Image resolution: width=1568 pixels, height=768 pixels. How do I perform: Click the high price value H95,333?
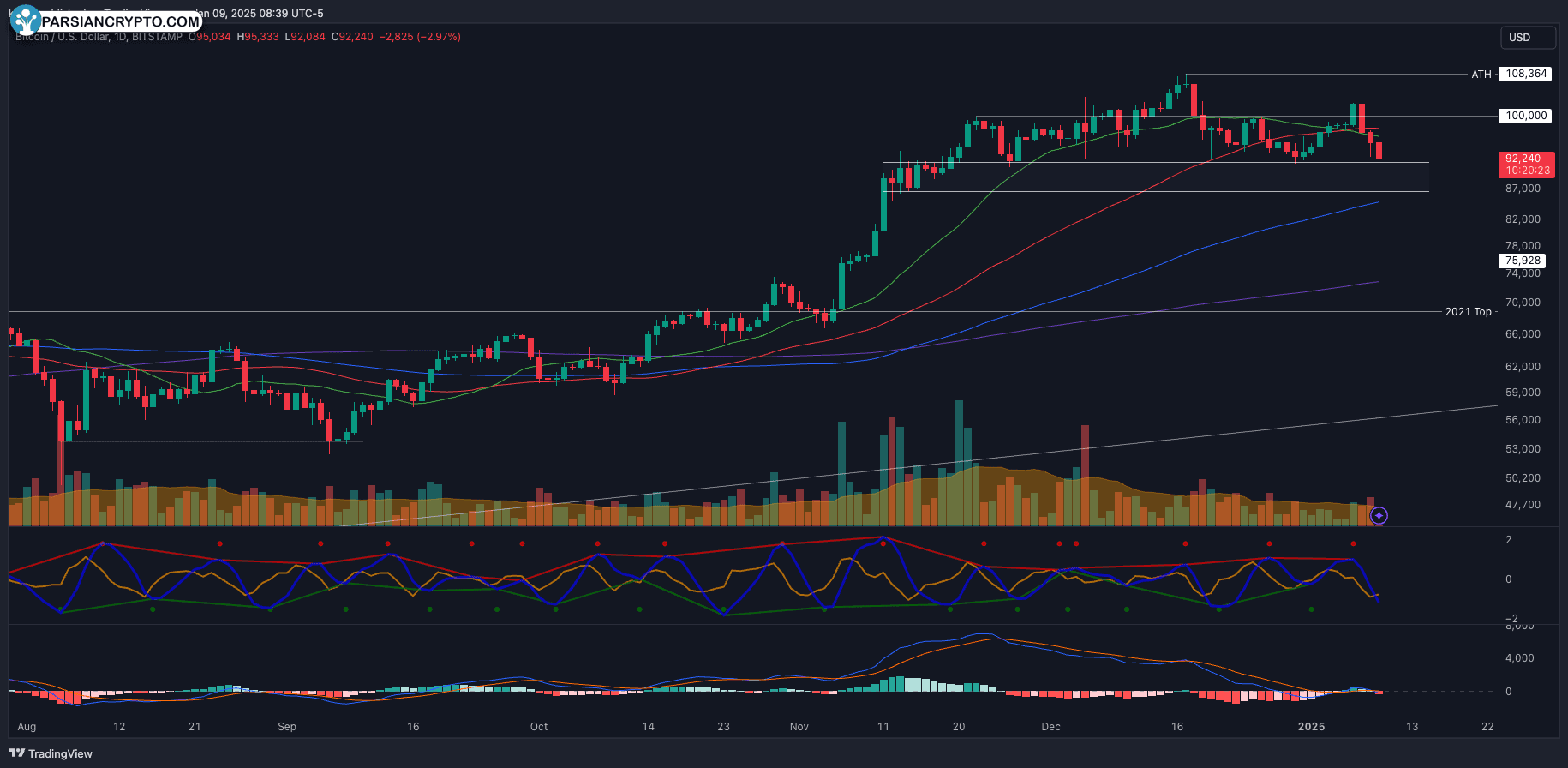258,37
